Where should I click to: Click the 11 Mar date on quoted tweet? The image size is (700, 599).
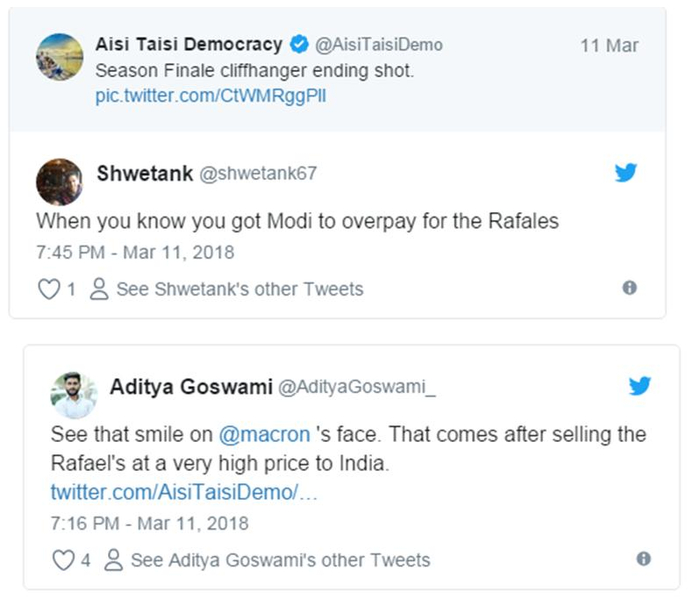coord(609,46)
